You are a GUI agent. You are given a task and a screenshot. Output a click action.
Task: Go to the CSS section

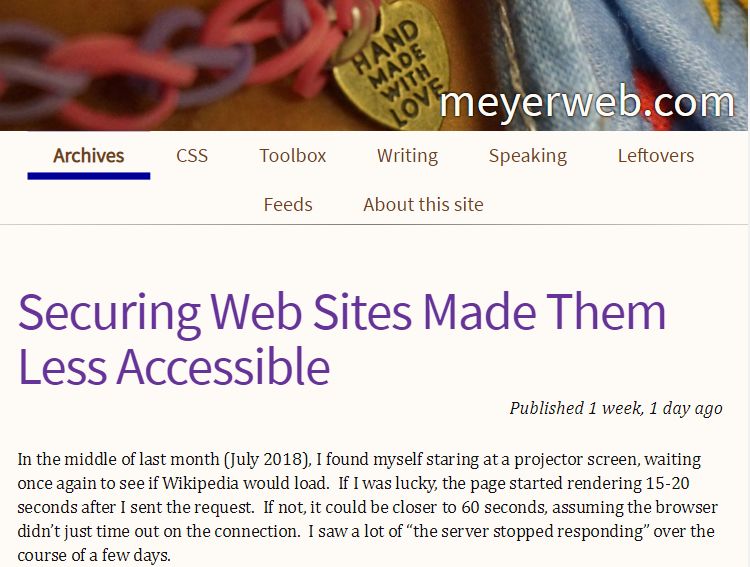coord(192,156)
